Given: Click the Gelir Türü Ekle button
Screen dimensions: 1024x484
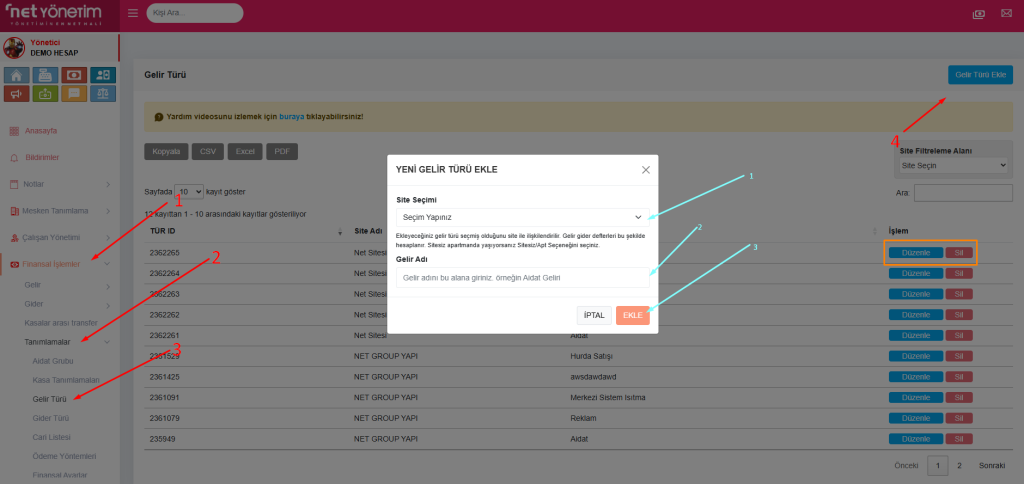Looking at the screenshot, I should click(x=979, y=75).
